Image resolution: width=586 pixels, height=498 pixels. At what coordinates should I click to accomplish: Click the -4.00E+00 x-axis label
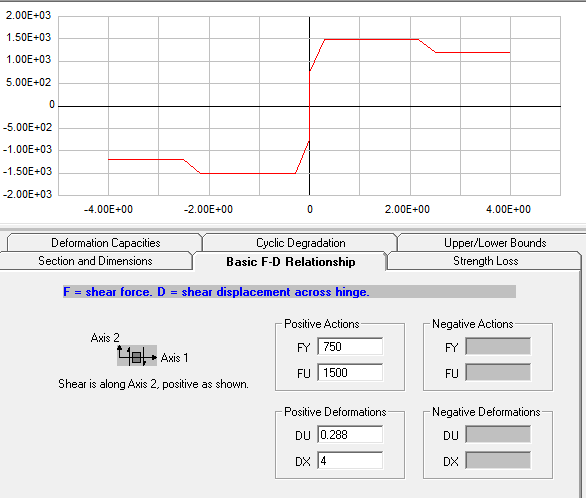pos(108,209)
